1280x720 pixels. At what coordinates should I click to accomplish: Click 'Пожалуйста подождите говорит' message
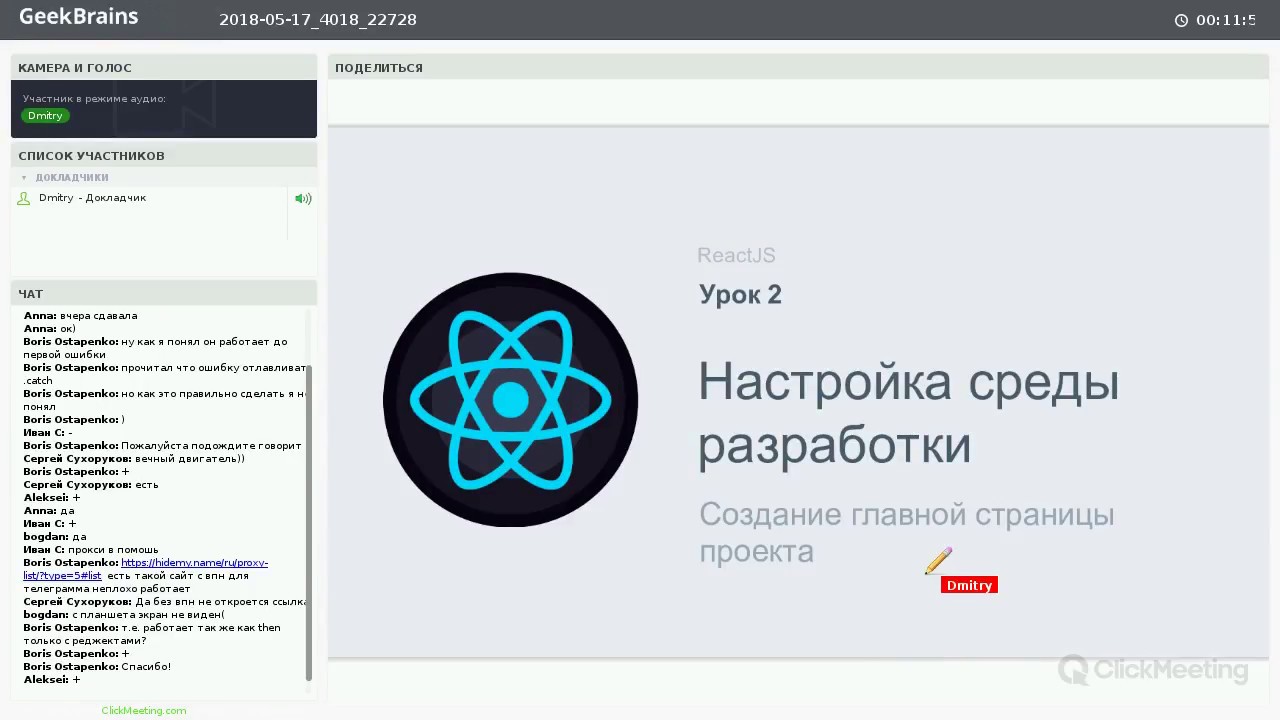(211, 446)
